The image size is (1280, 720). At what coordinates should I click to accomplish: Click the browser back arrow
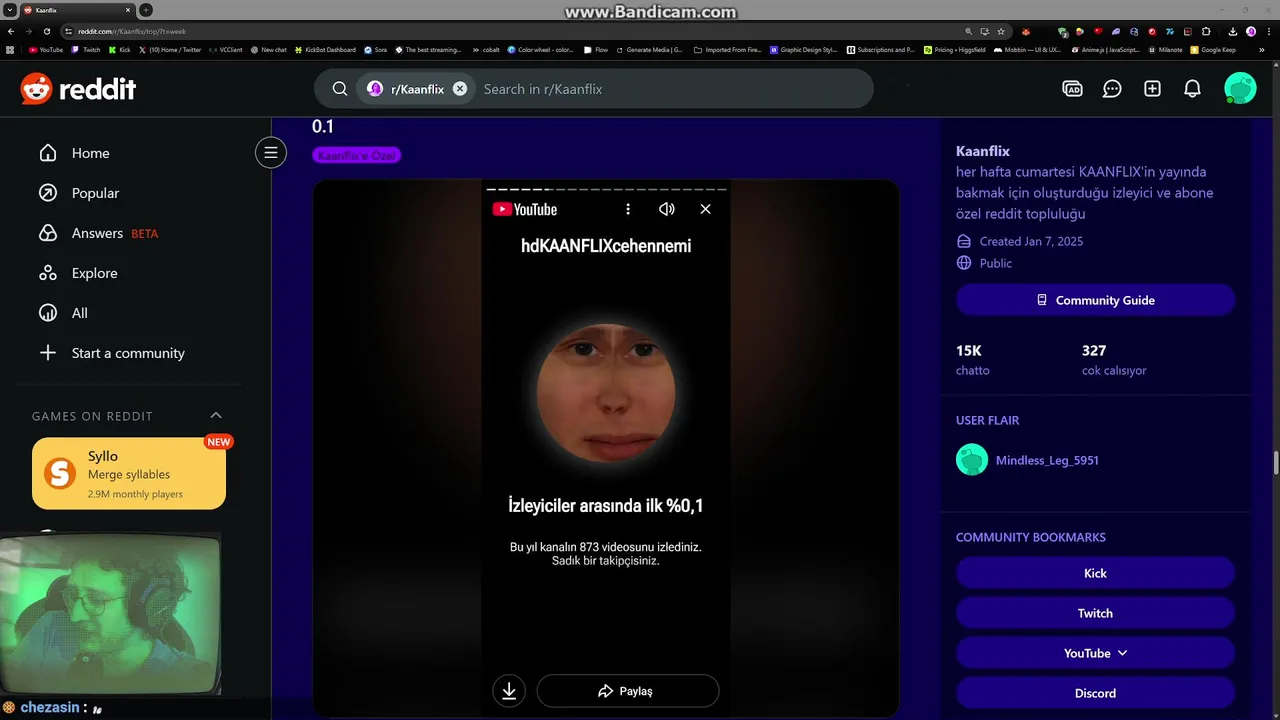[11, 31]
